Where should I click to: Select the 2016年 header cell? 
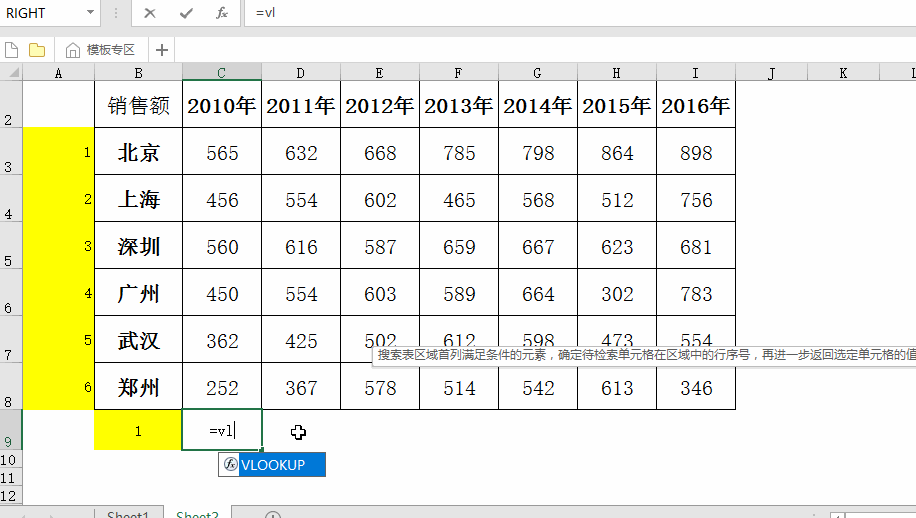pyautogui.click(x=695, y=106)
